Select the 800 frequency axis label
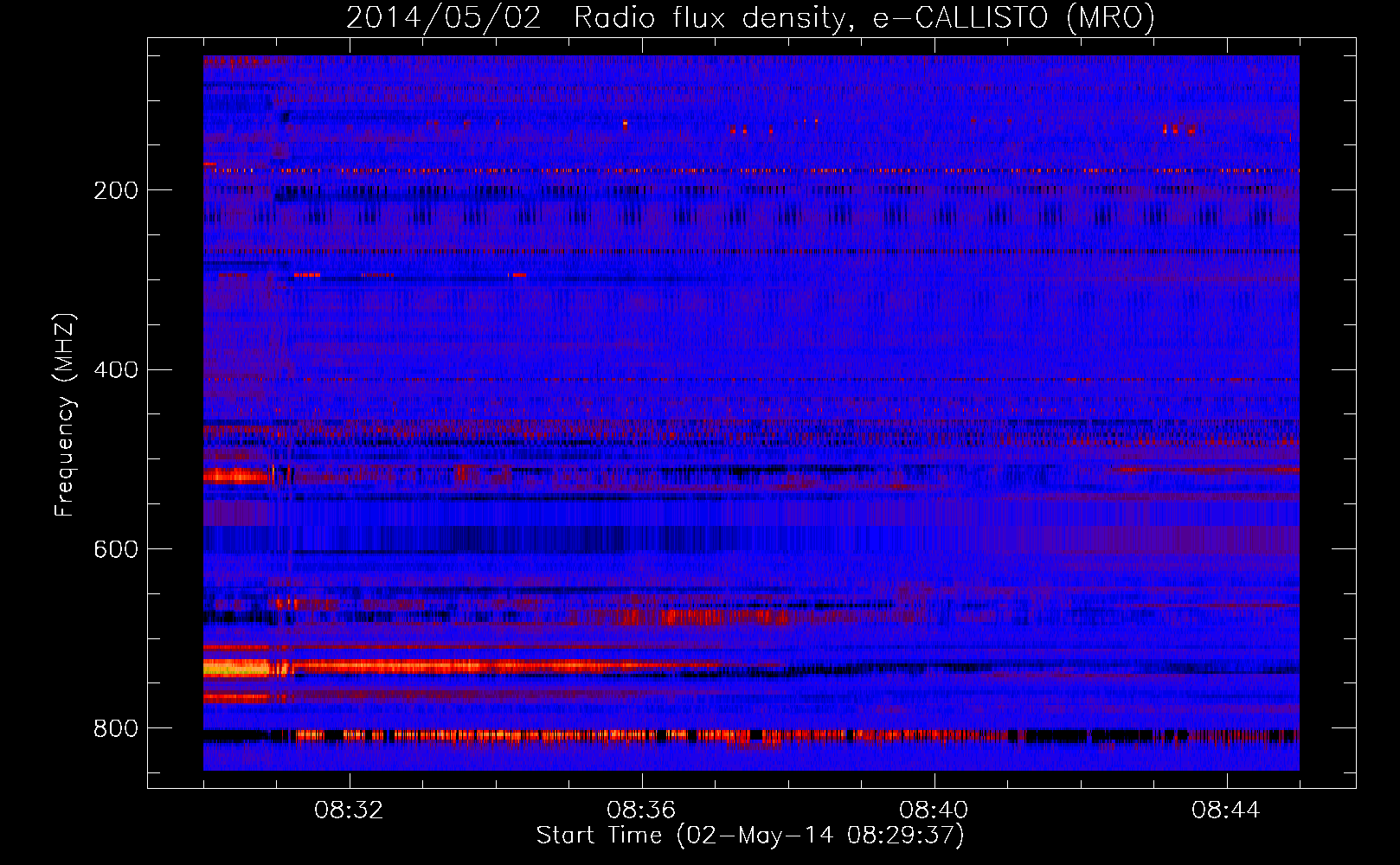The height and width of the screenshot is (865, 1400). click(116, 729)
